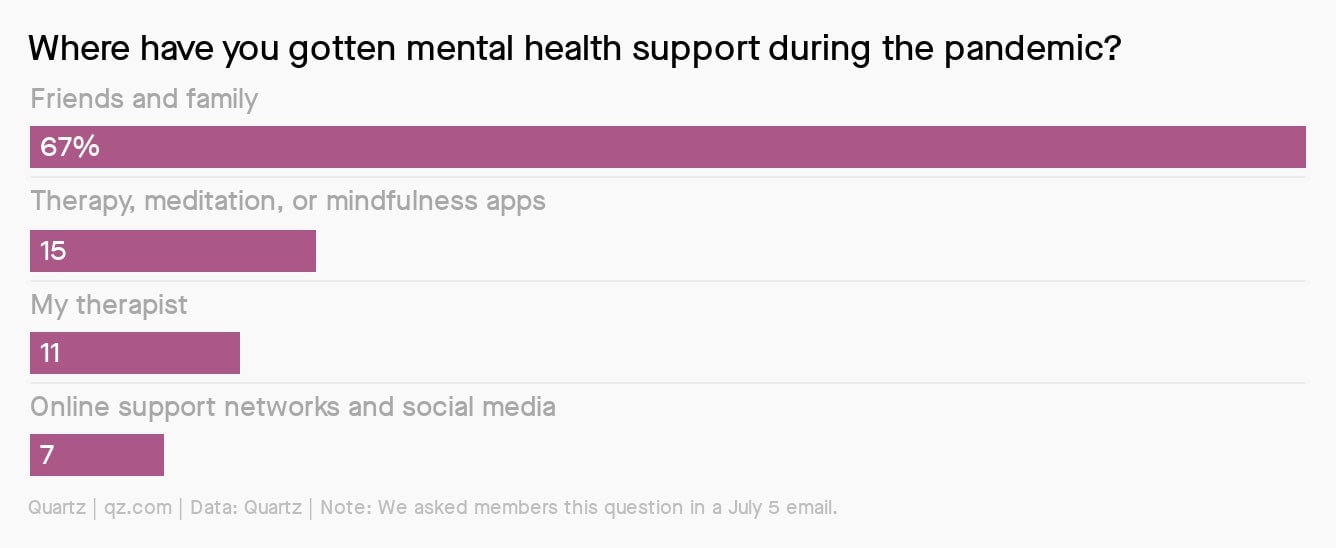
Task: Click the 11 value inside the bar
Action: [x=51, y=353]
